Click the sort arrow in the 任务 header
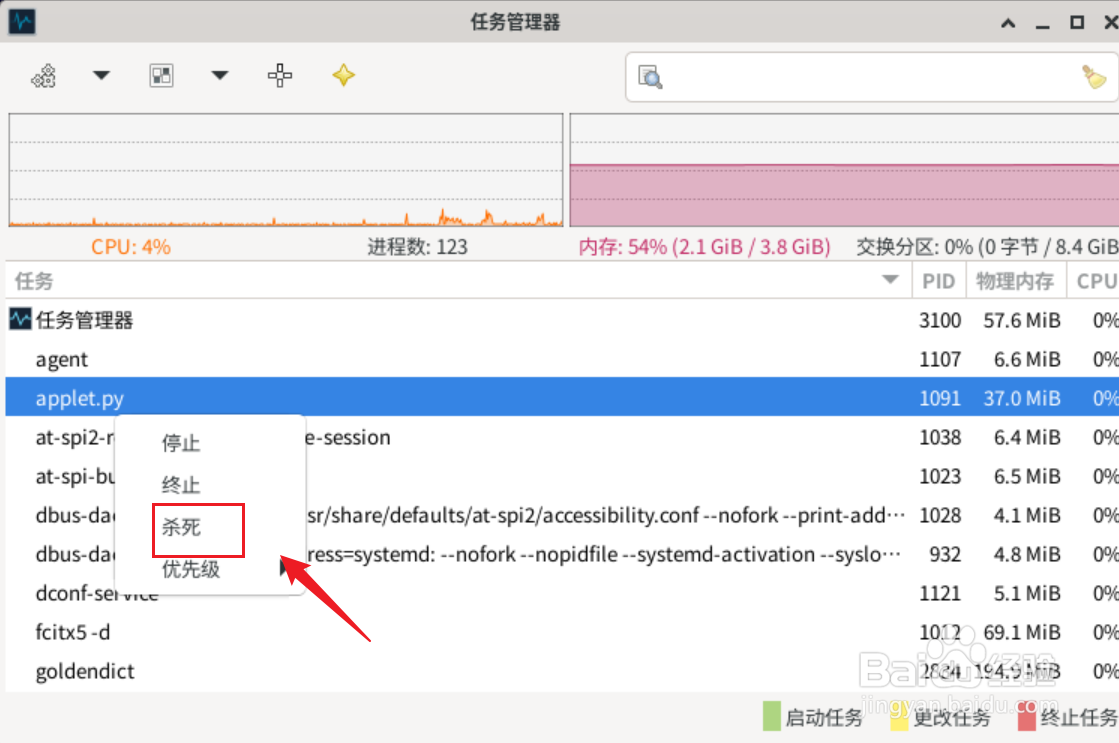 (890, 280)
